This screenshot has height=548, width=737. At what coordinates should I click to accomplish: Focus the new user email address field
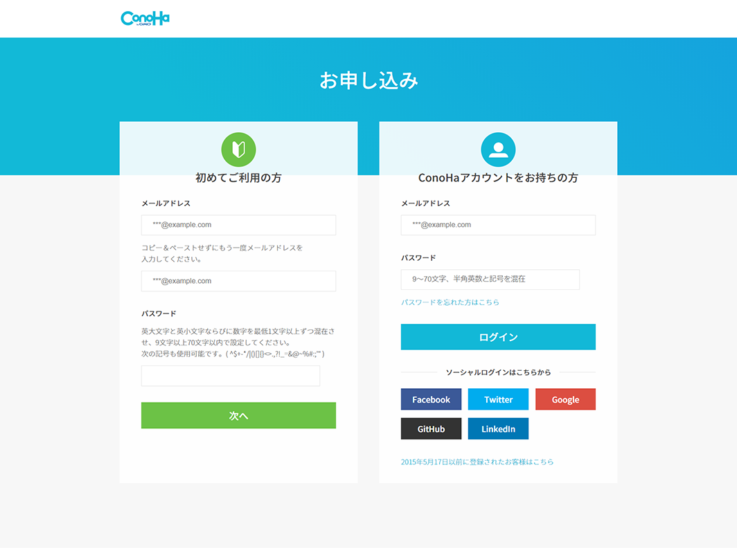238,225
